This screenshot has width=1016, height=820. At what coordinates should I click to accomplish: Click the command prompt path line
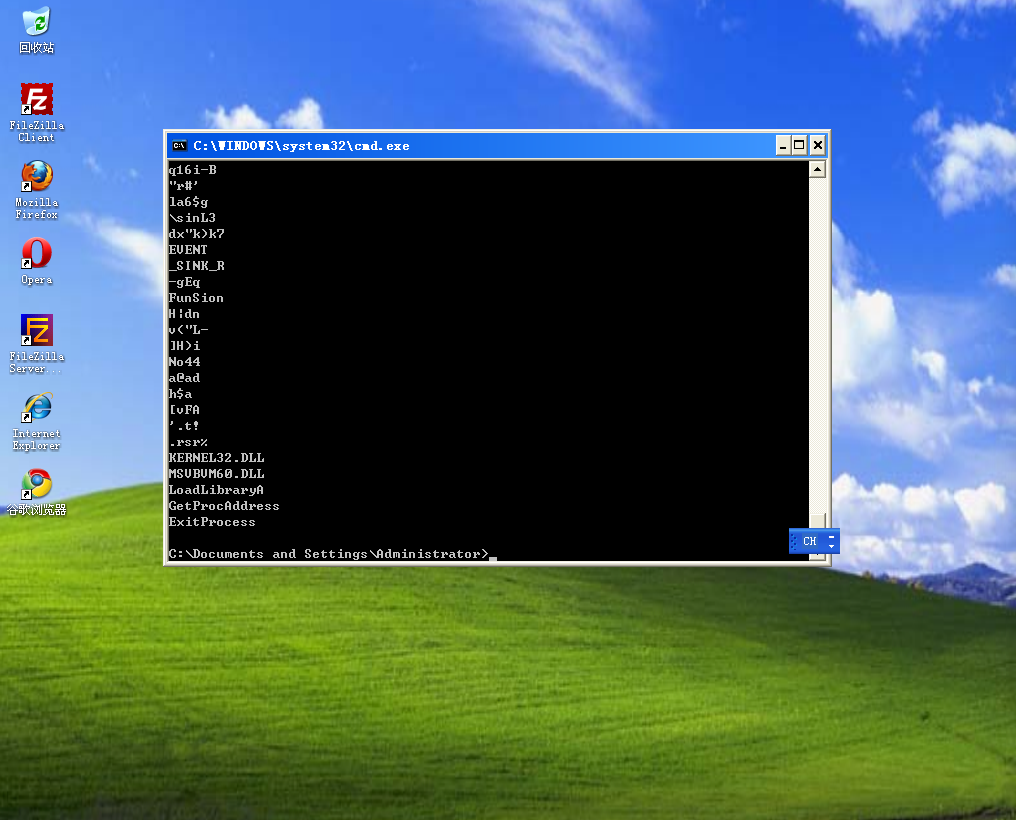329,554
